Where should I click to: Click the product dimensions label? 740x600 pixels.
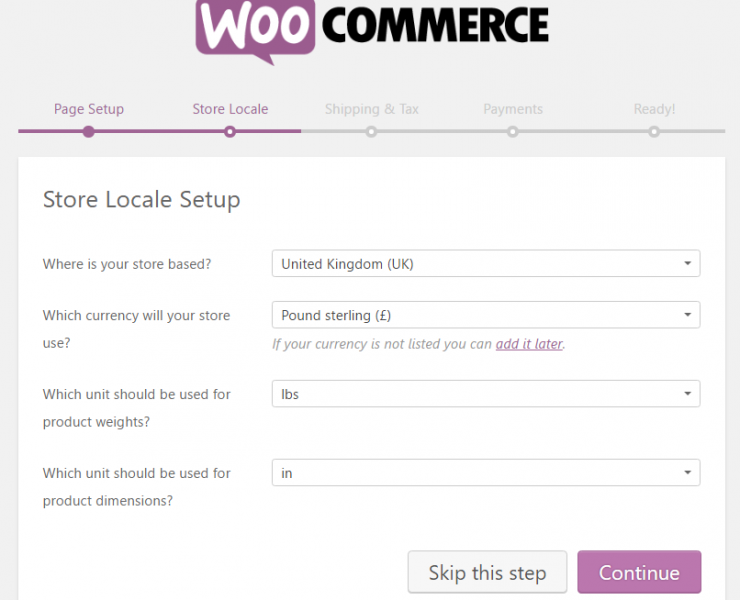(x=136, y=487)
